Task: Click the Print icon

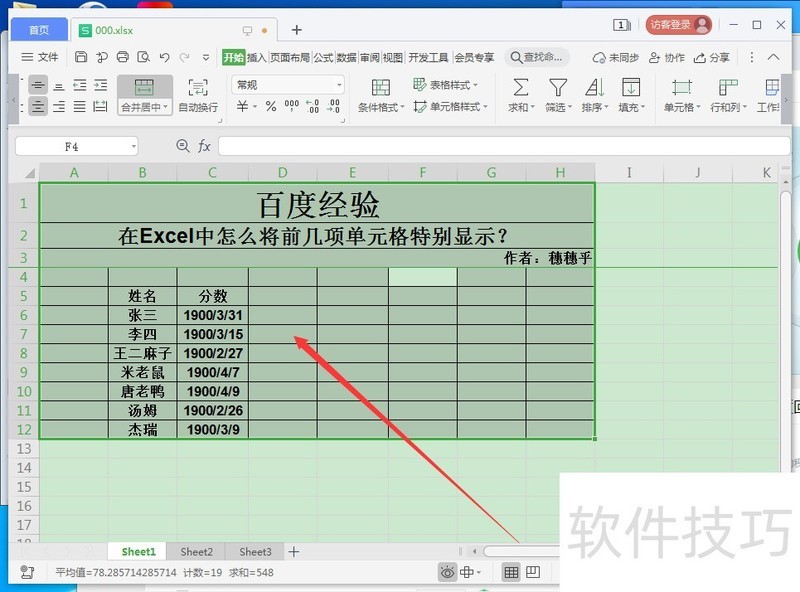Action: coord(122,57)
